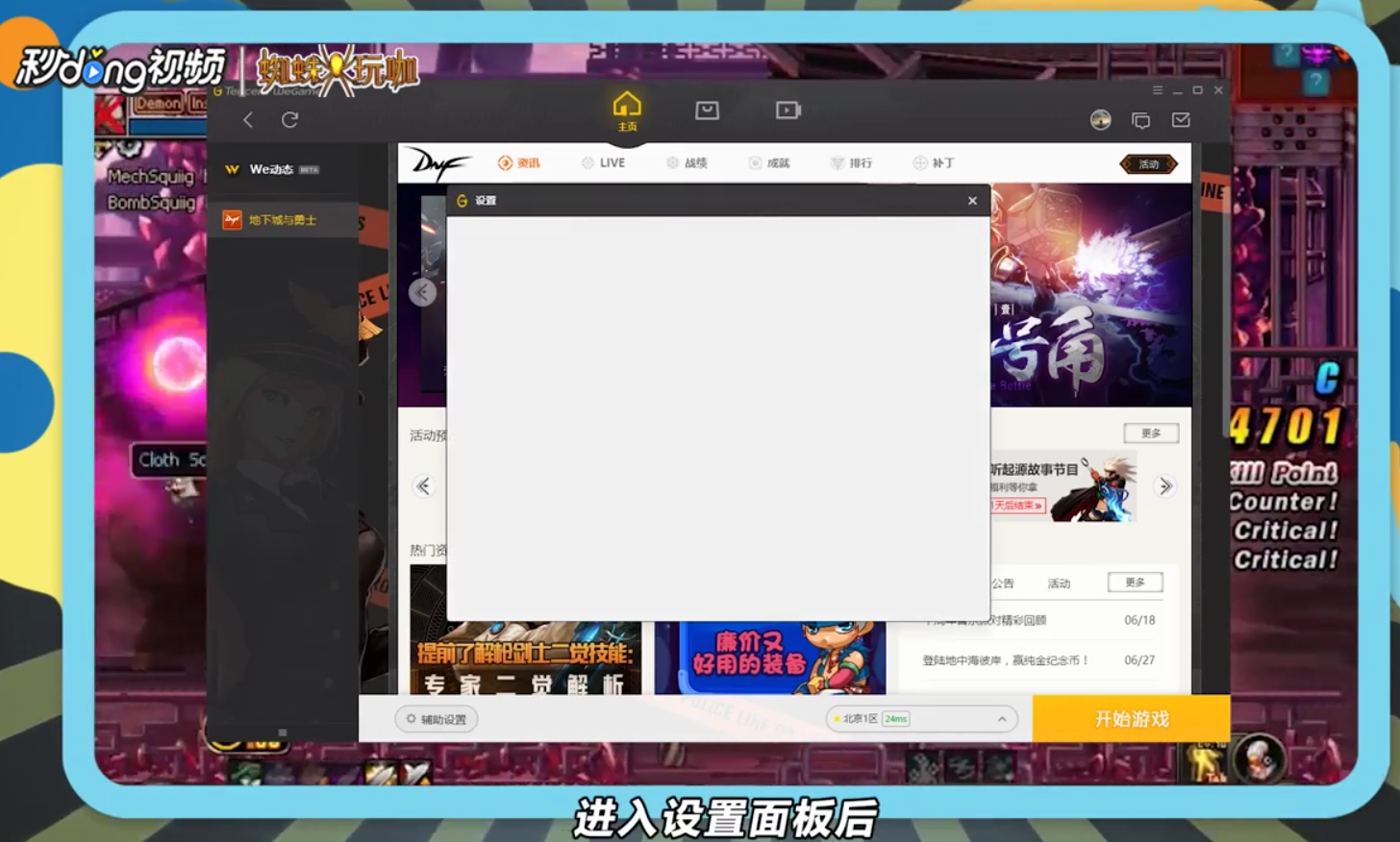The width and height of the screenshot is (1400, 842).
Task: Click the next carousel arrow
Action: coord(1165,486)
